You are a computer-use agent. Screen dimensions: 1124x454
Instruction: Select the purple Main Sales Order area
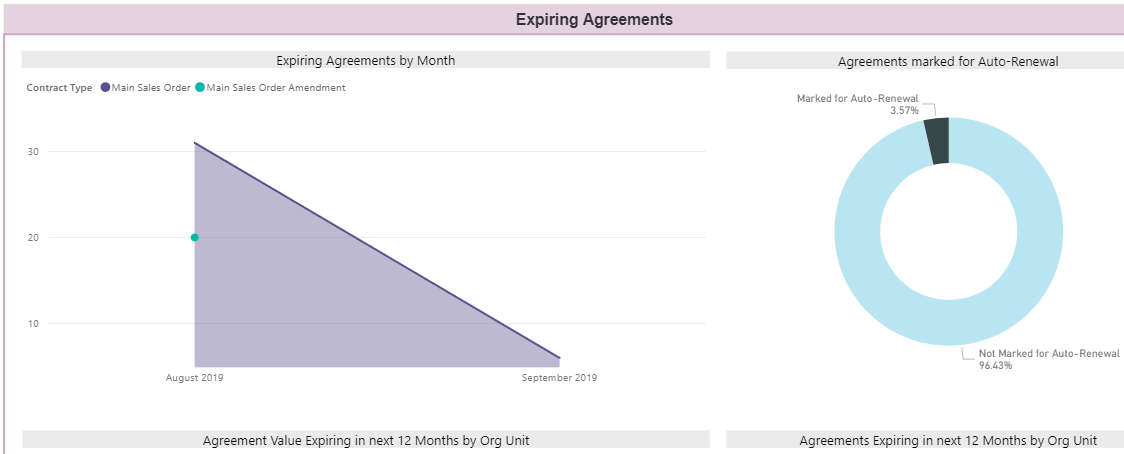[290, 290]
